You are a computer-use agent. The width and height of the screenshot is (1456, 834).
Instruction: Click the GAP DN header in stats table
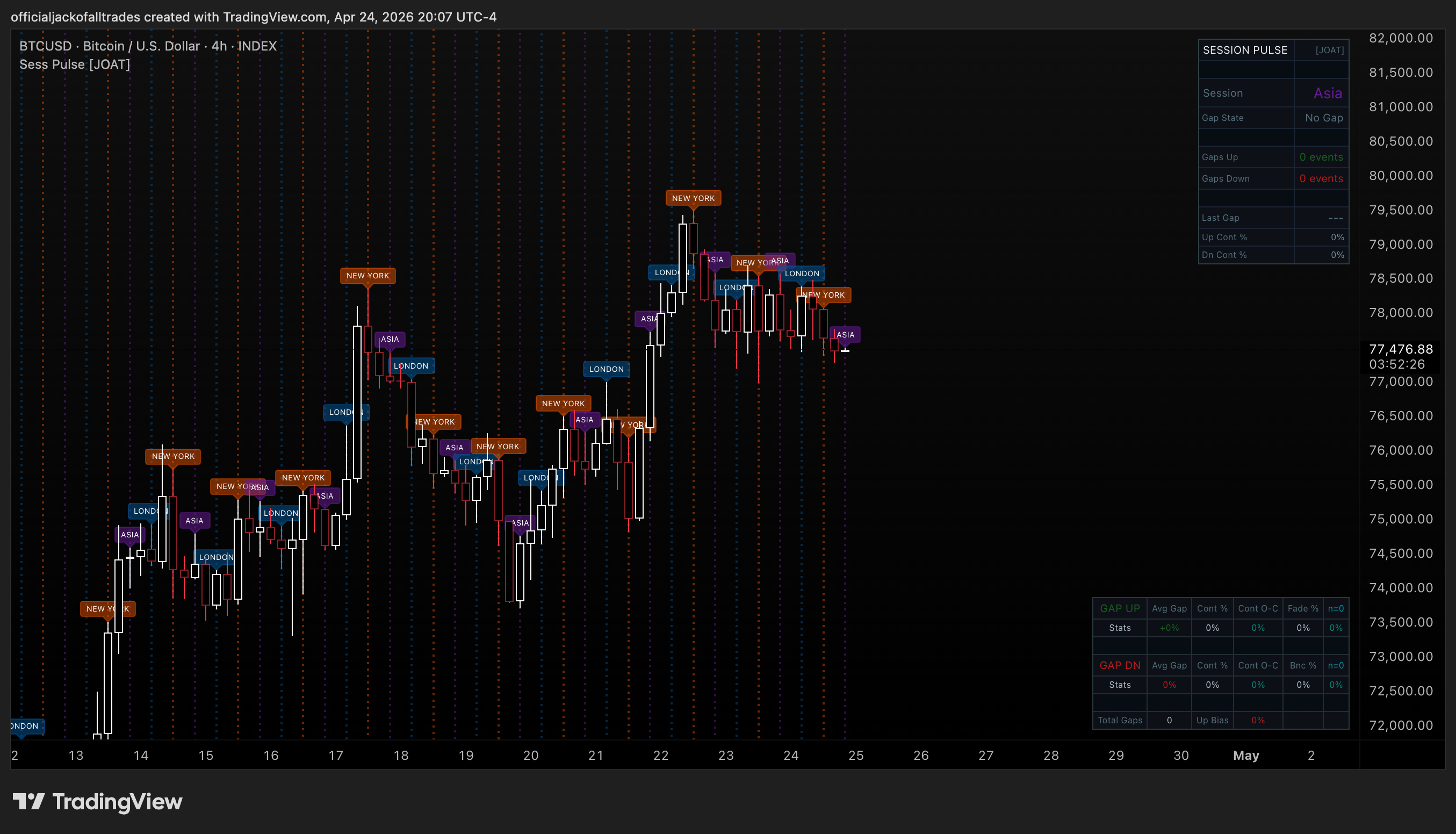coord(1119,665)
